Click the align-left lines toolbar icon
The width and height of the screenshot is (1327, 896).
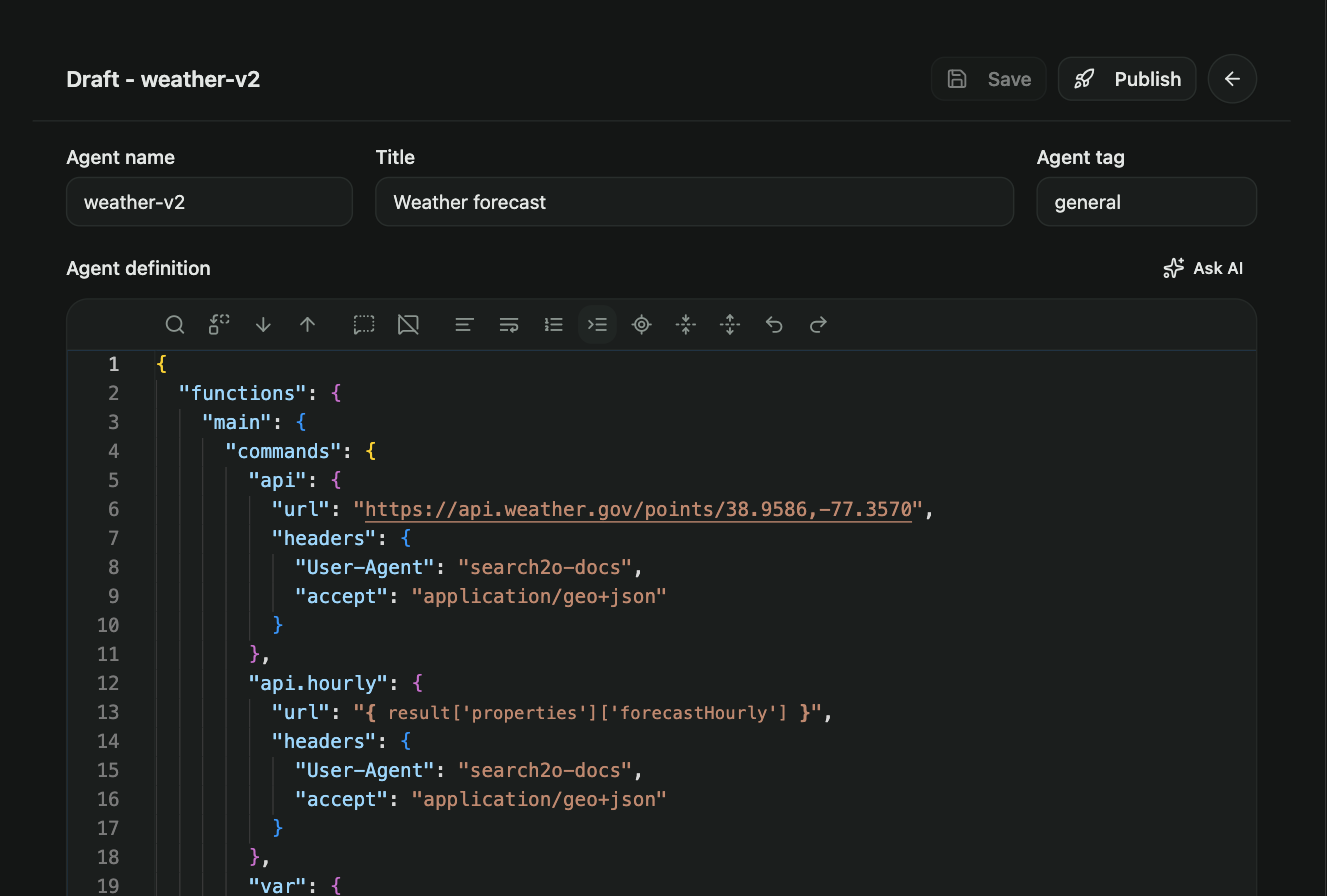pos(464,325)
